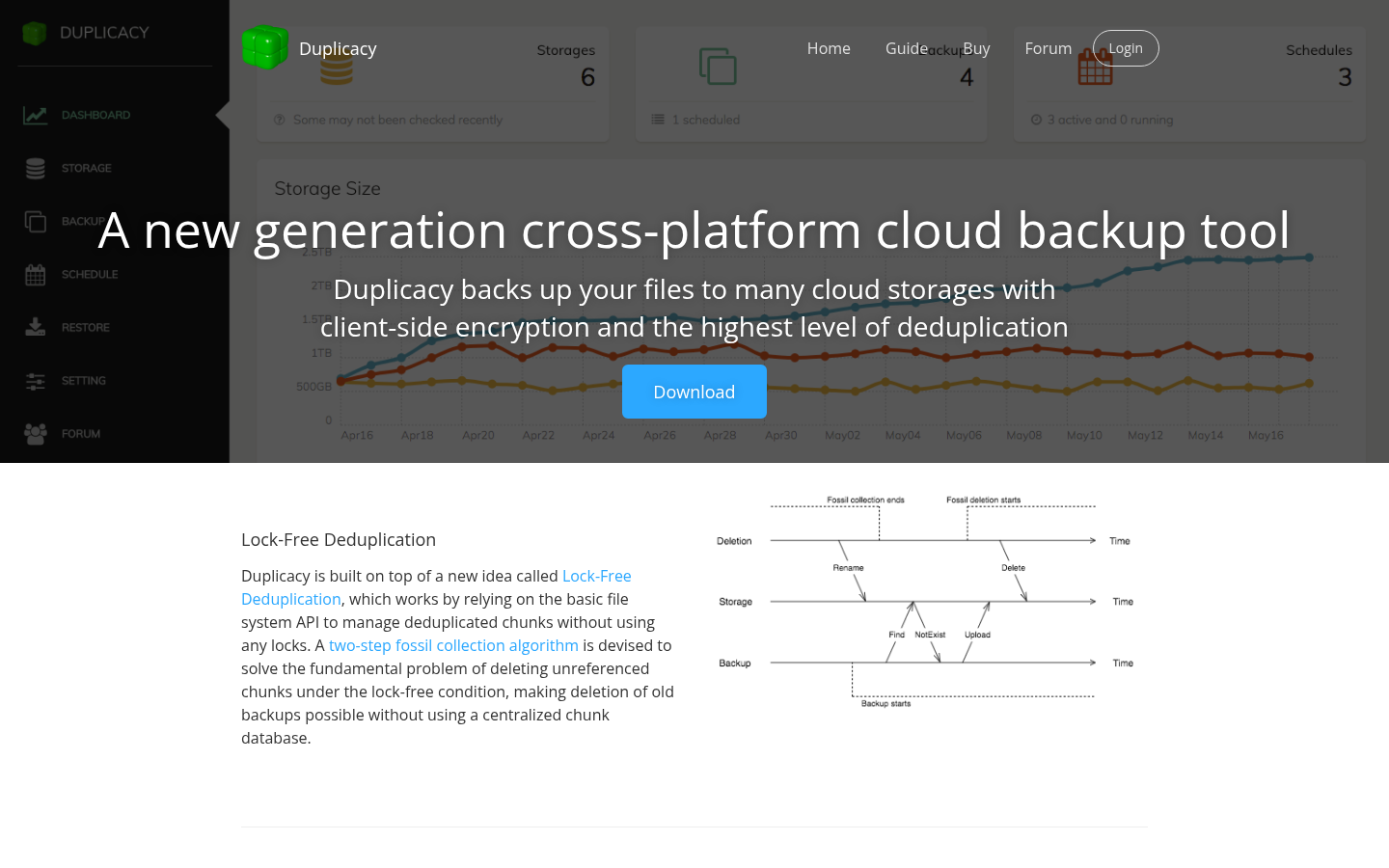
Task: Go to the Home menu item
Action: pos(829,48)
